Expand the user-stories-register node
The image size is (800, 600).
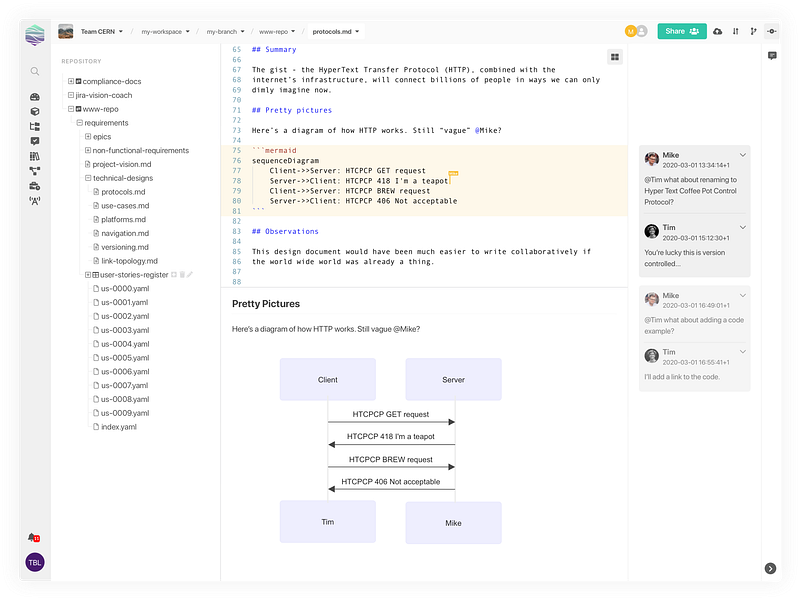pyautogui.click(x=88, y=274)
